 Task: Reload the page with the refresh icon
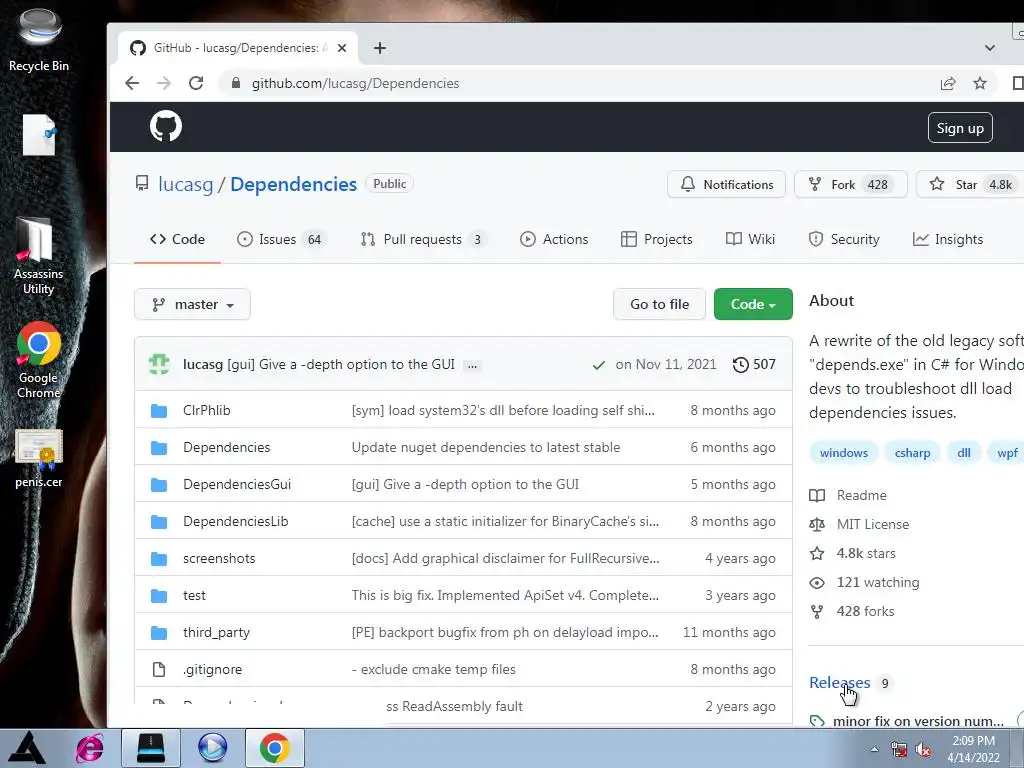click(196, 83)
